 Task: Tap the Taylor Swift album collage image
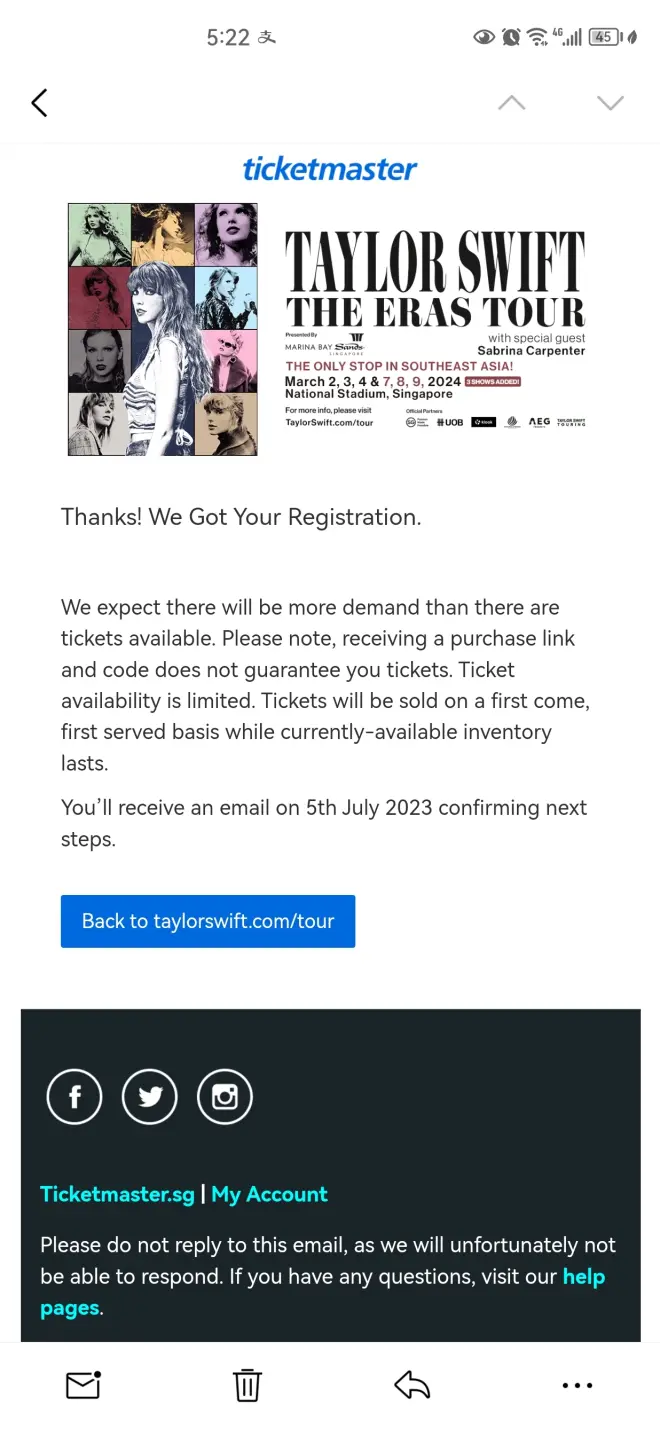tap(163, 329)
